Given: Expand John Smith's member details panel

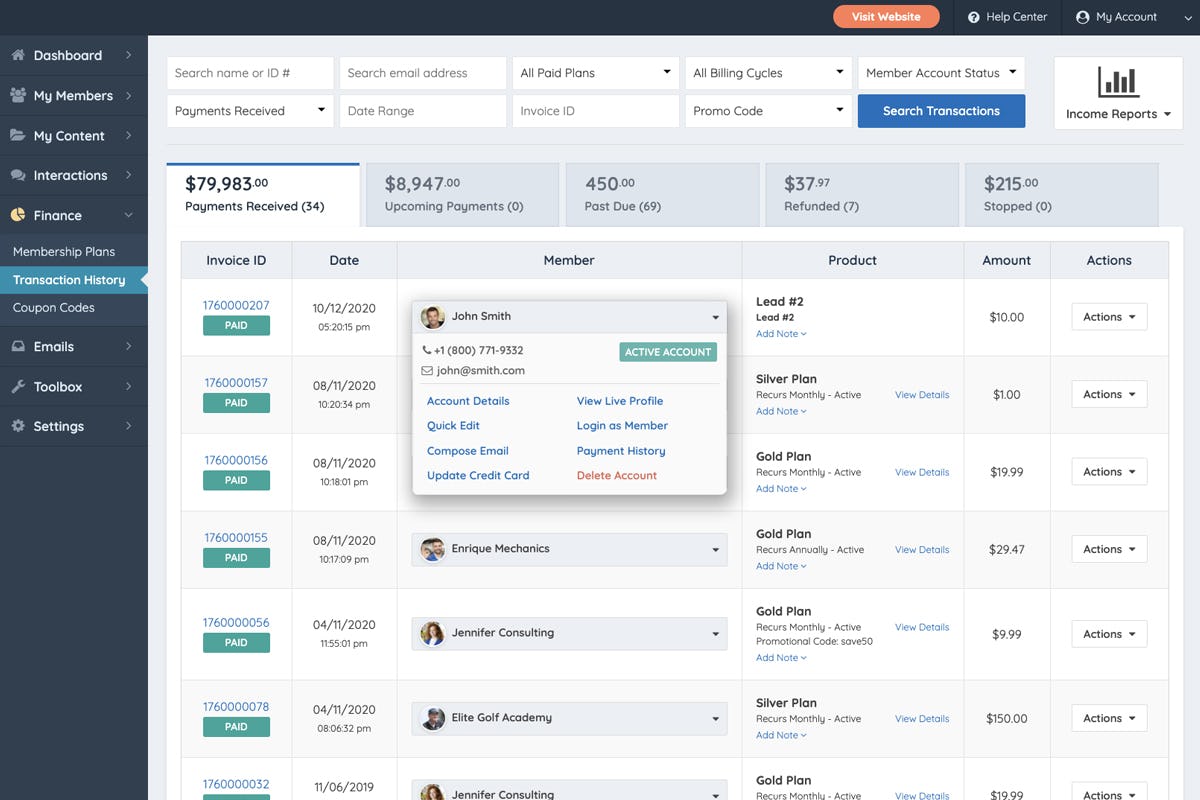Looking at the screenshot, I should click(715, 315).
